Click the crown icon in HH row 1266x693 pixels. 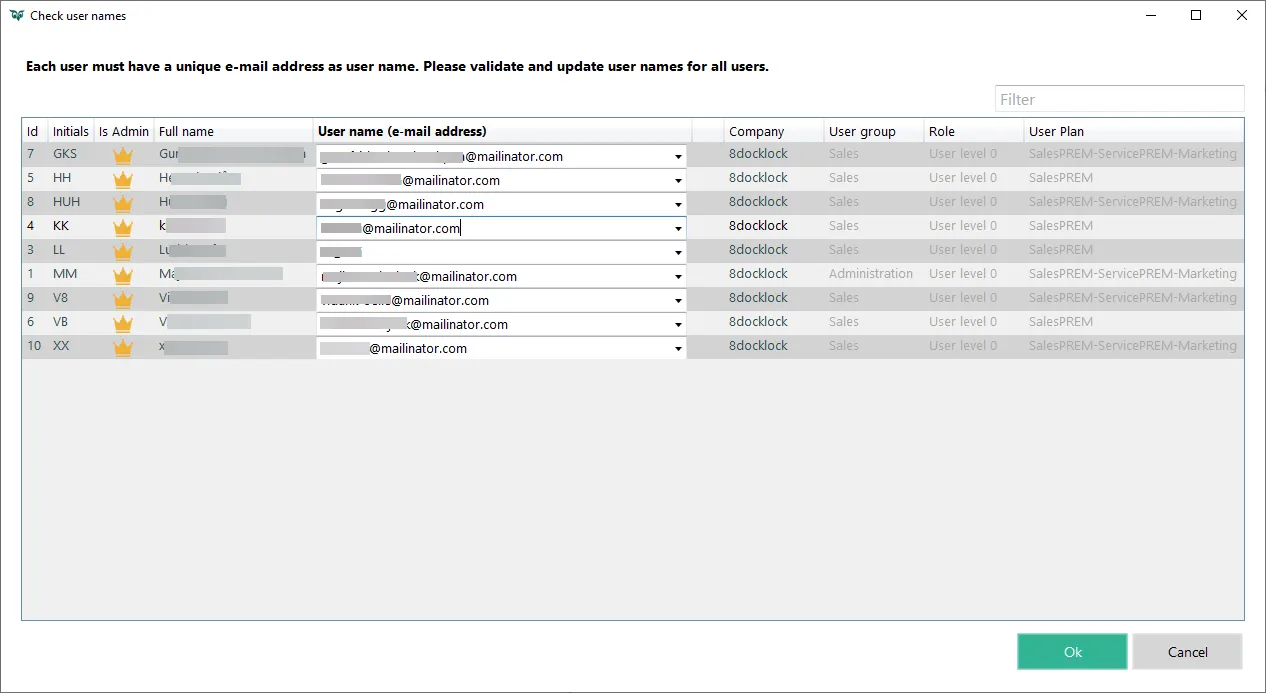click(x=123, y=179)
